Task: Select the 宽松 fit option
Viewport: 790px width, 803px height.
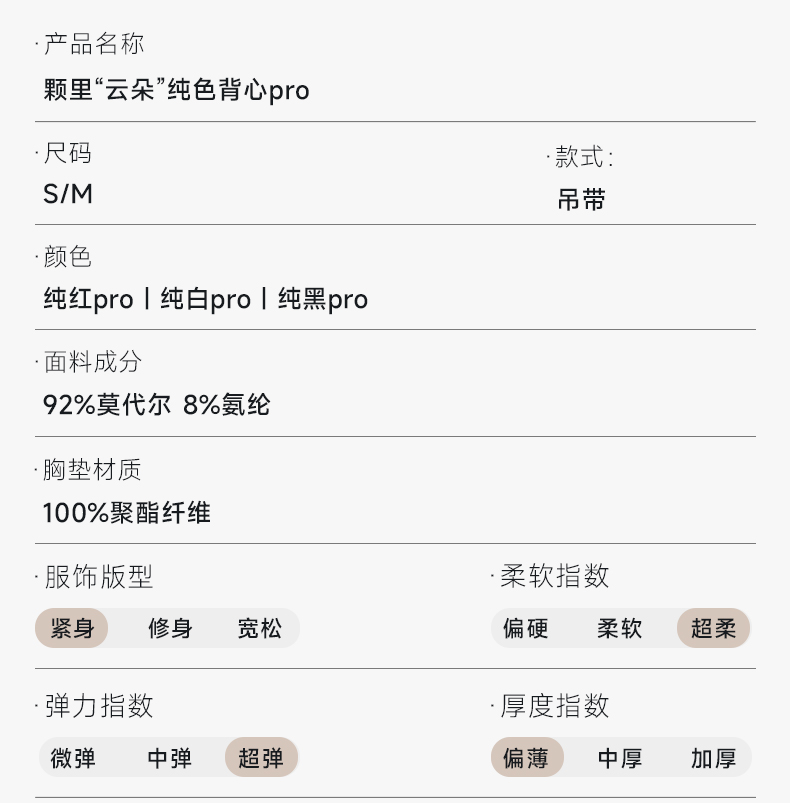Action: tap(259, 629)
